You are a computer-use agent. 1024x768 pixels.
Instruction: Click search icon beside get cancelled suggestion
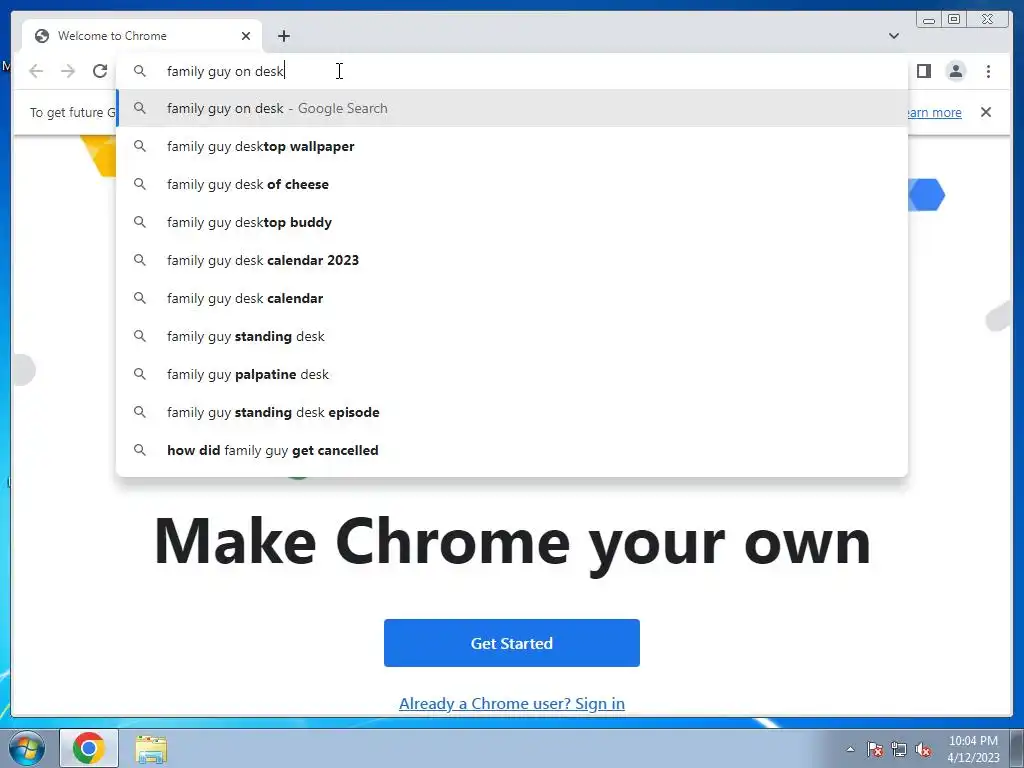[x=140, y=450]
